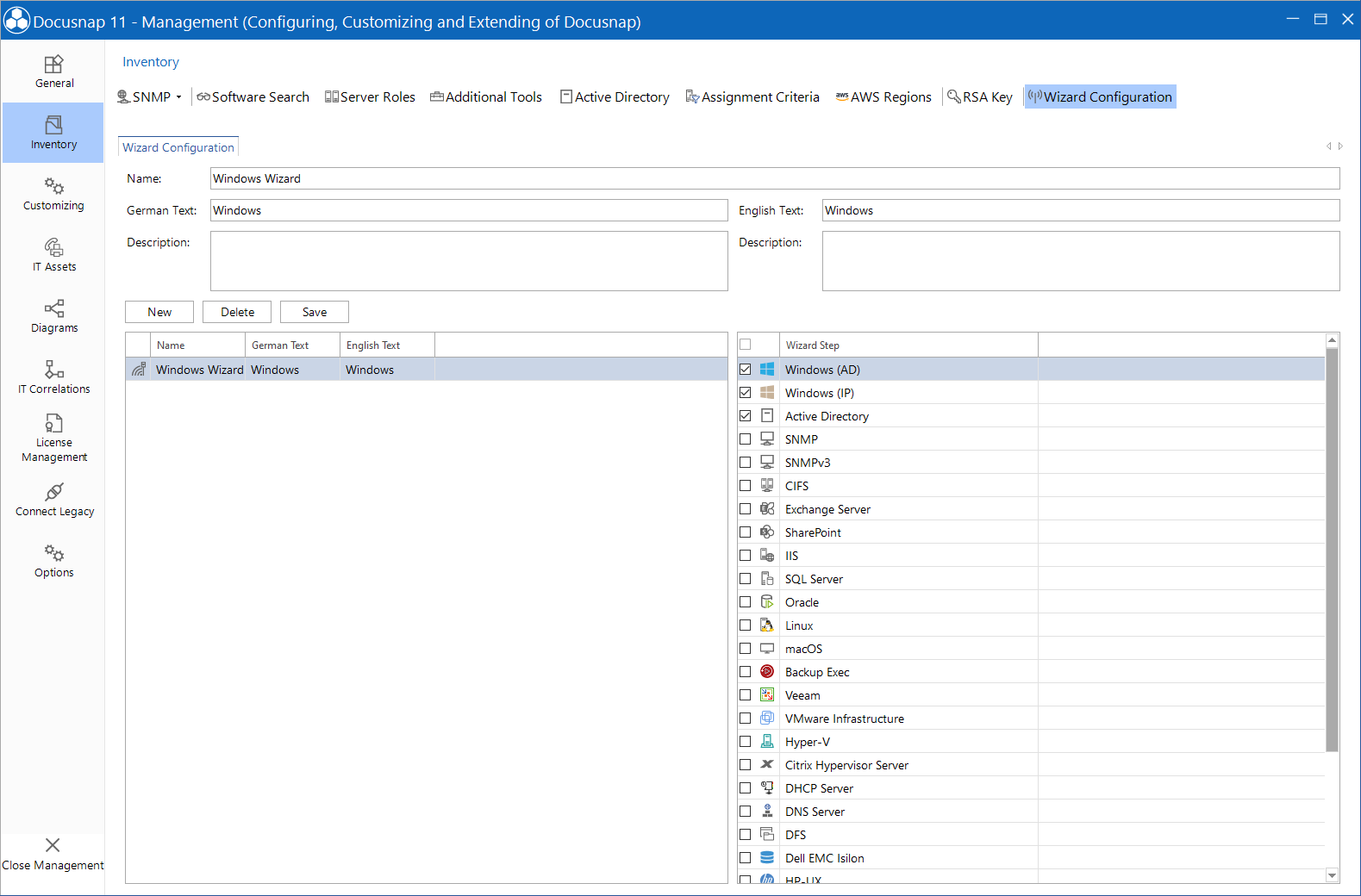
Task: Select the DFS wizard step row
Action: [1031, 835]
